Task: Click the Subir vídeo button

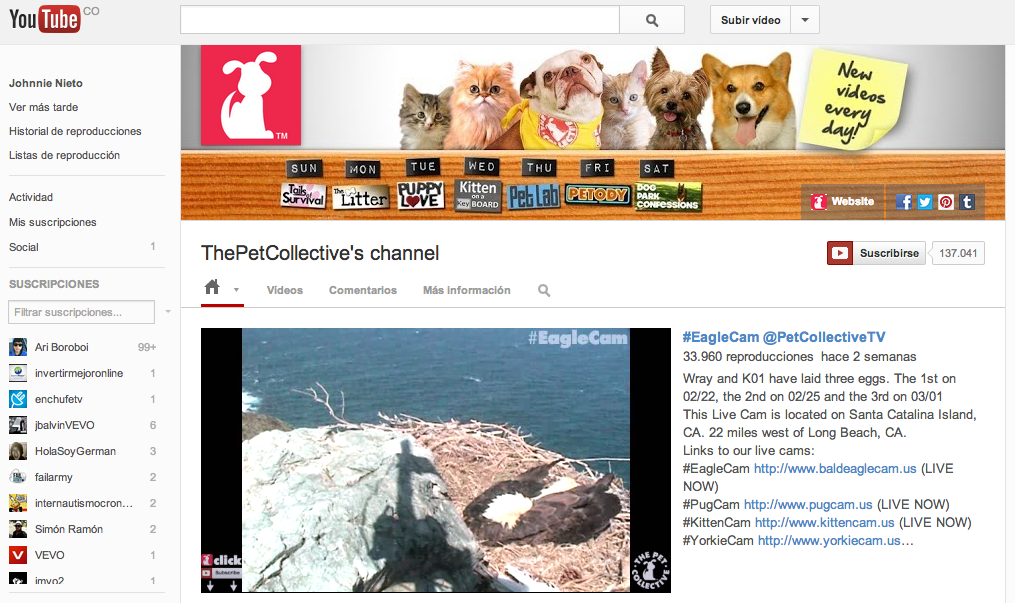Action: [750, 20]
